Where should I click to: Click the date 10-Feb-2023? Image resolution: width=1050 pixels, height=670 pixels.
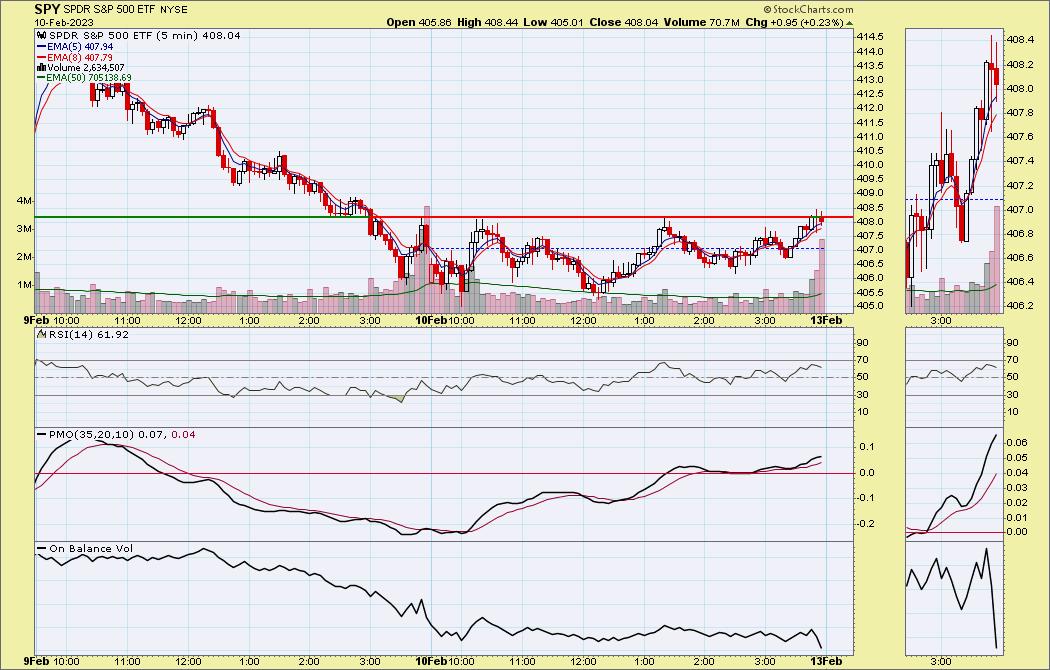pos(64,22)
